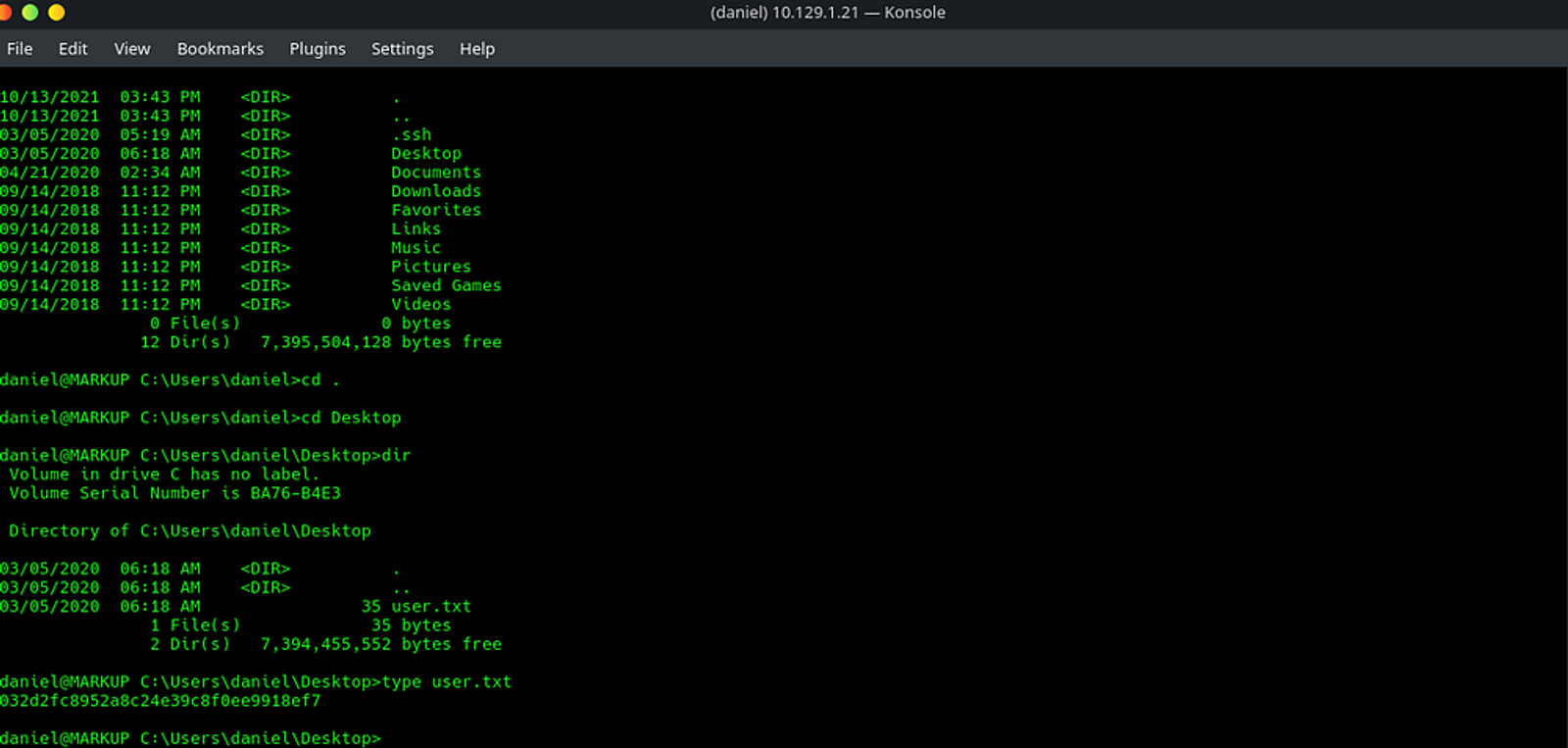Click the 'Favorites' directory entry
1568x748 pixels.
(436, 210)
